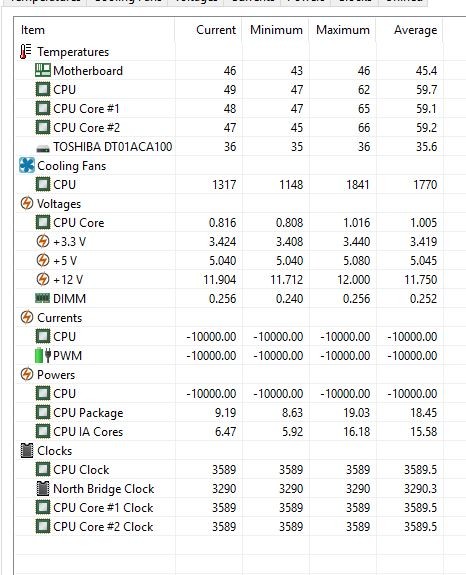466x575 pixels.
Task: Click the CPU Core #1 maximum temperature 65
Action: tap(364, 109)
